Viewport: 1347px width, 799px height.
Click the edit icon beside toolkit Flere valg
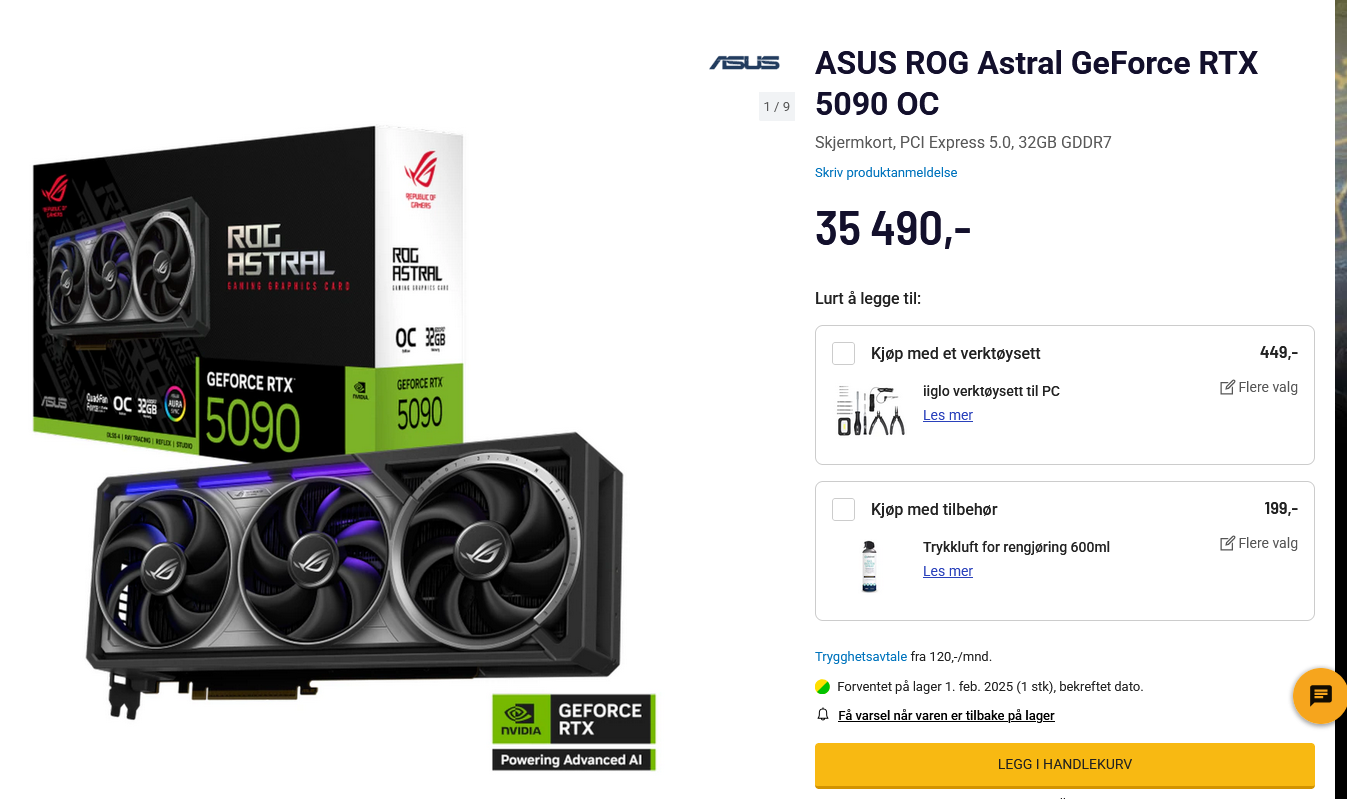[x=1227, y=387]
